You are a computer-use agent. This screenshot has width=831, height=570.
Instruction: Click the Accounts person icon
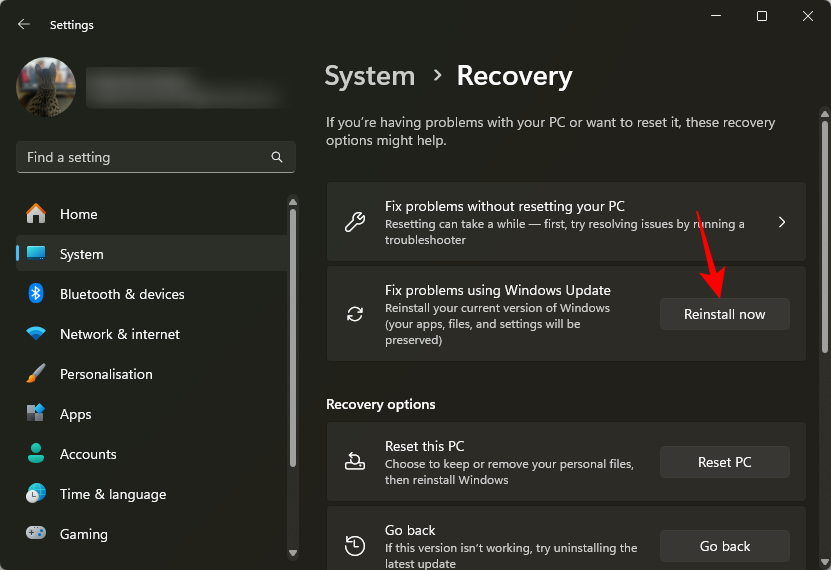click(x=36, y=454)
